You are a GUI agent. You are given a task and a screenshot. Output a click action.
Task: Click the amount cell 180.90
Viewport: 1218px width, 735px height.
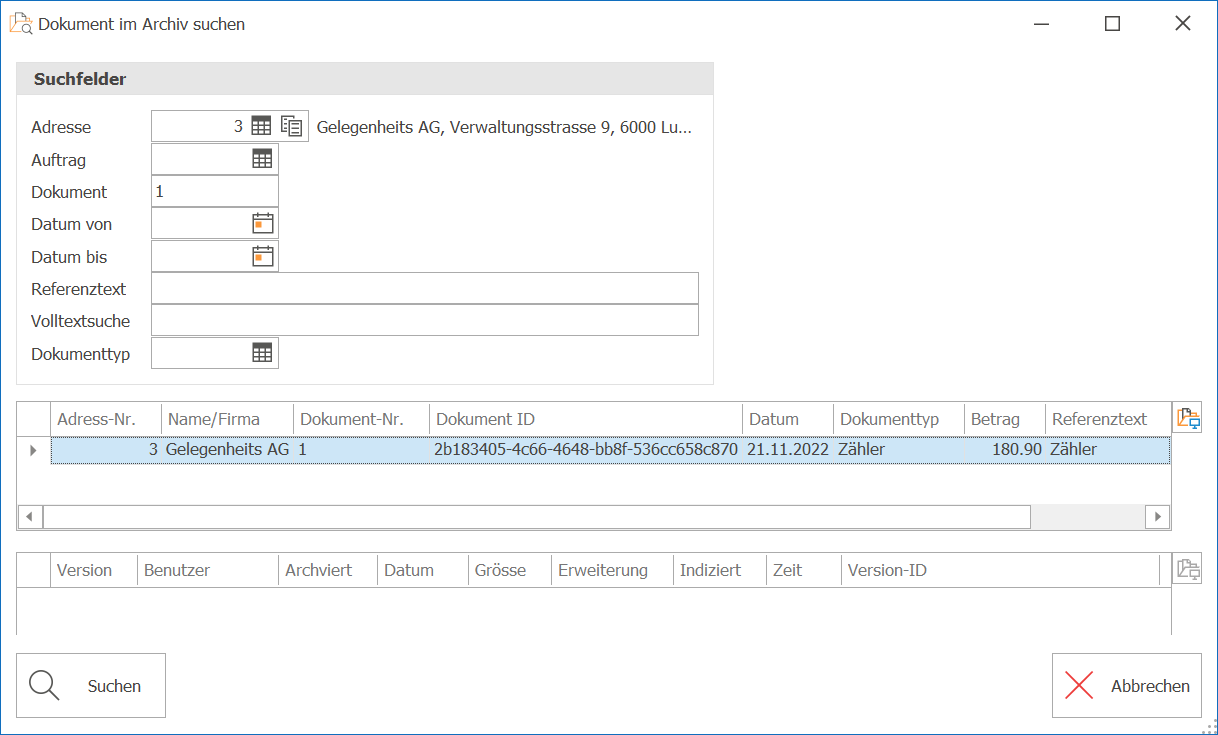(x=1004, y=450)
